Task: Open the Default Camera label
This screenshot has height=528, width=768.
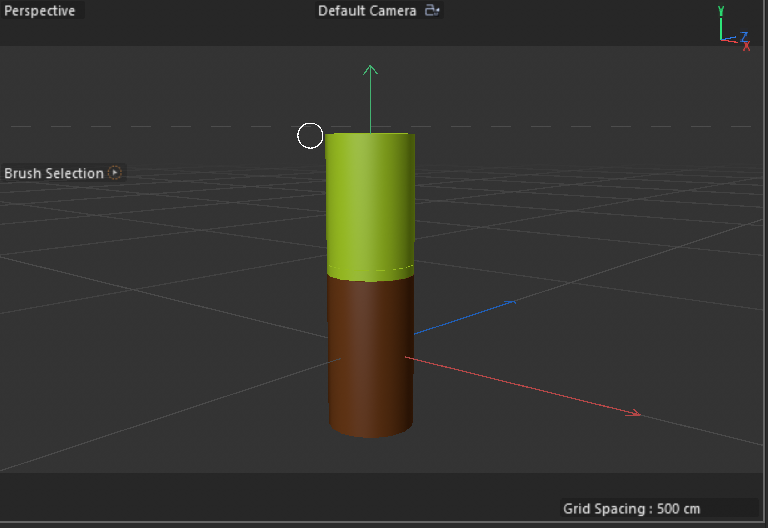Action: 366,11
